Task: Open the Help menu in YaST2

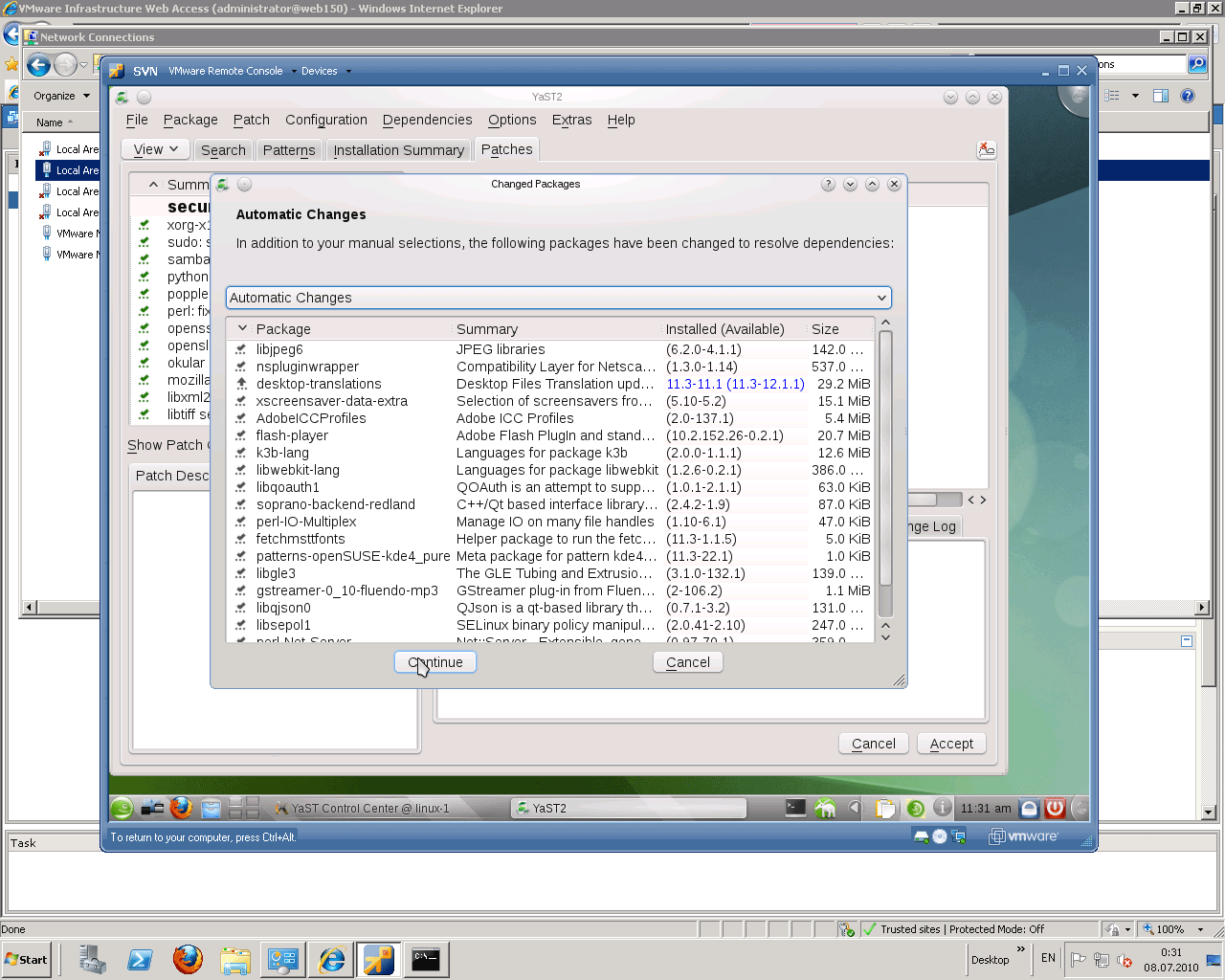Action: pyautogui.click(x=621, y=120)
